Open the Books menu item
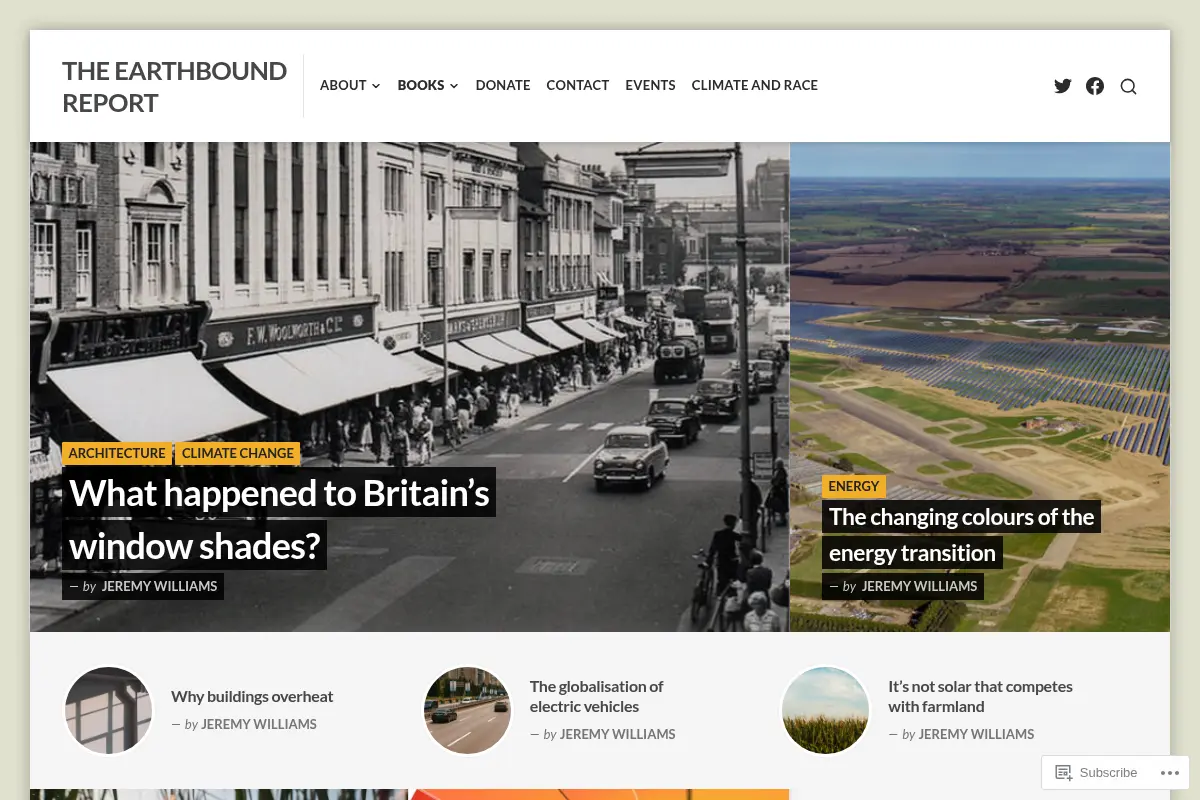Screen dimensions: 1200x800 (x=421, y=85)
